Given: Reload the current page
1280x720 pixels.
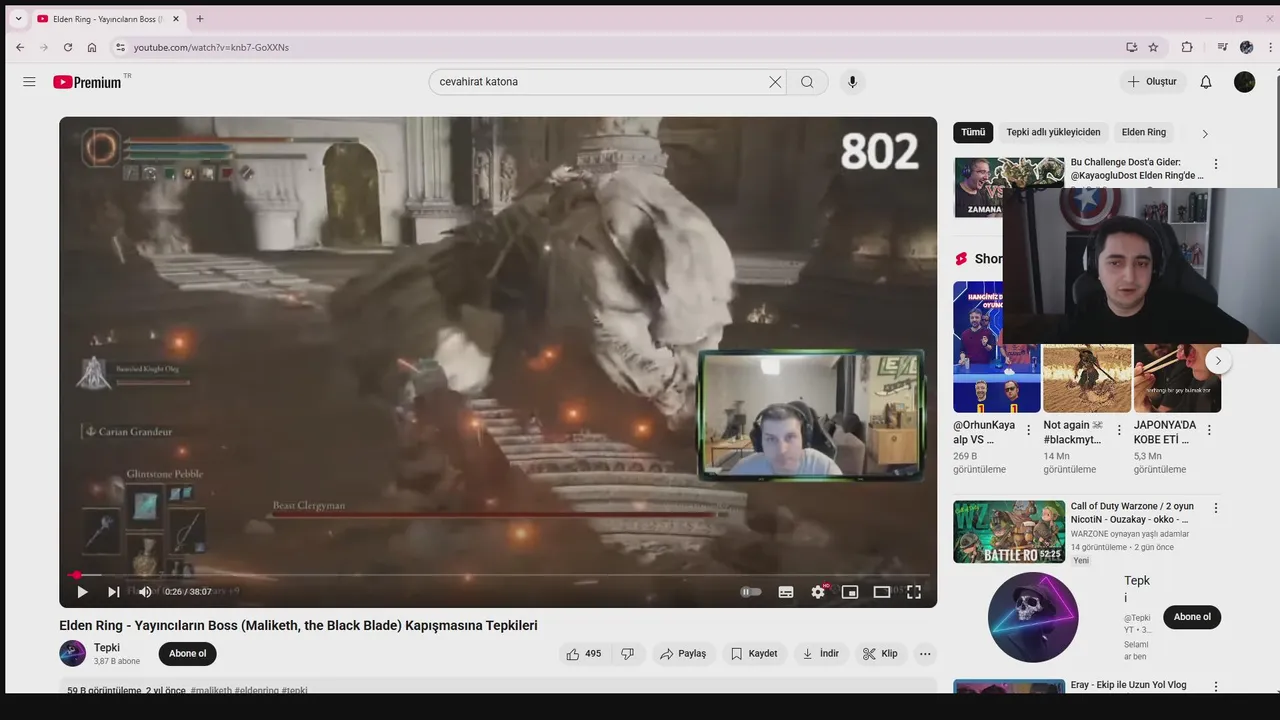Looking at the screenshot, I should tap(68, 47).
